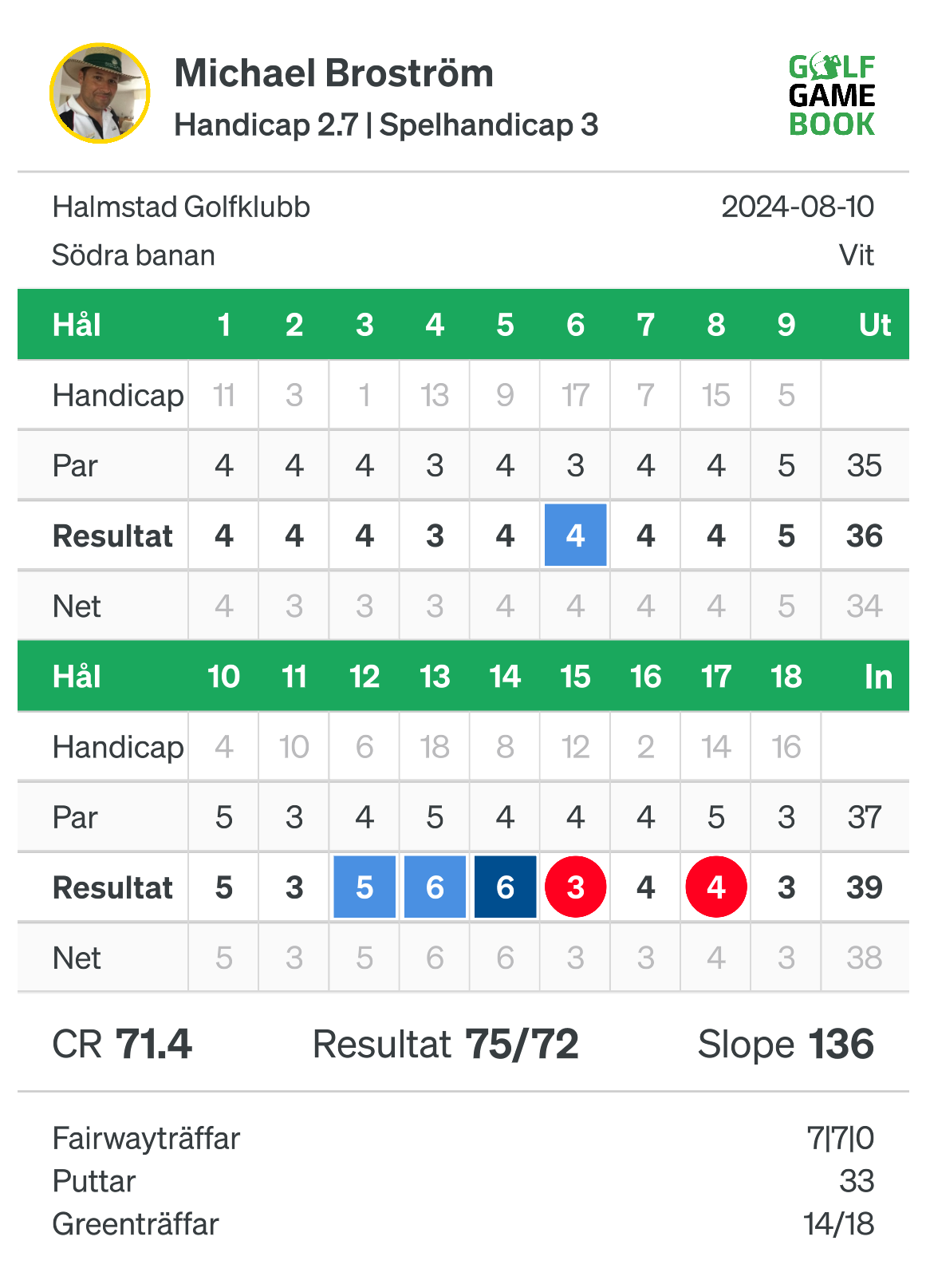Image resolution: width=926 pixels, height=1288 pixels.
Task: Click the Ut total score 36
Action: (x=865, y=535)
